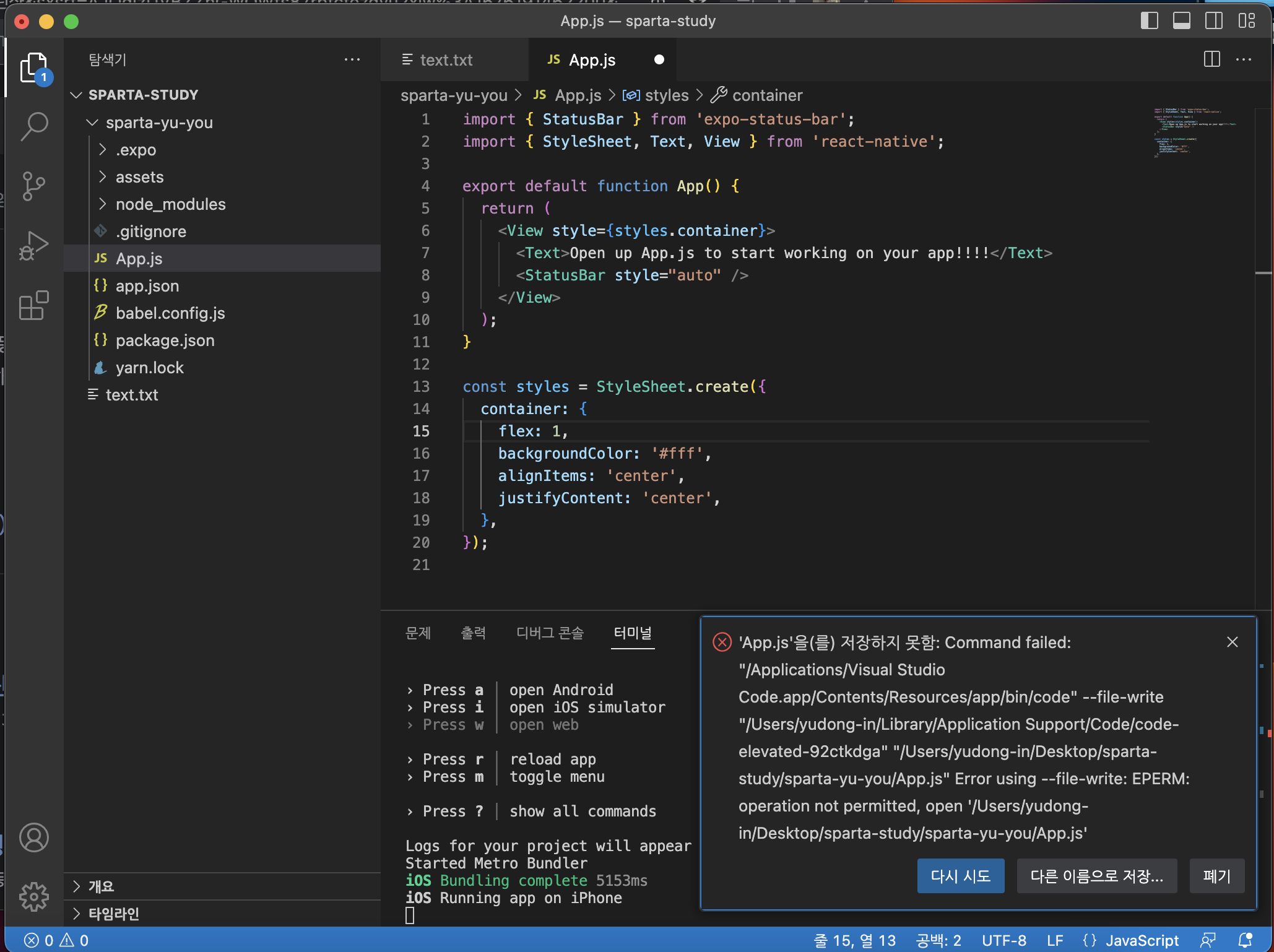Click 폐기 discard button
This screenshot has height=952, width=1274.
tap(1217, 876)
